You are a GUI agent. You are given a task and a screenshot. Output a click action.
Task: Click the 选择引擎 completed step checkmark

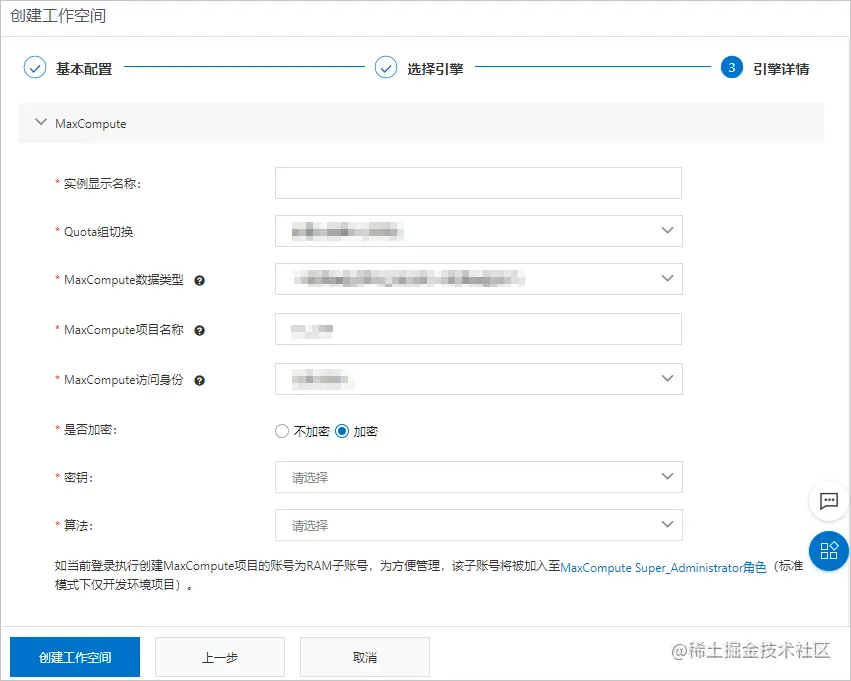(386, 67)
